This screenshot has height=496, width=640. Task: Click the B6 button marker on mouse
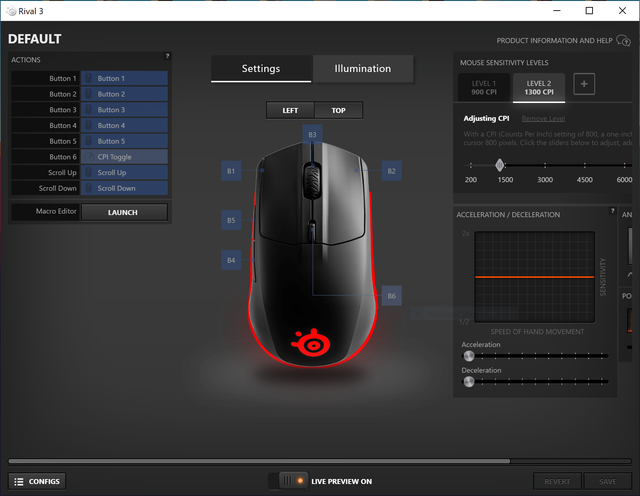coord(391,296)
